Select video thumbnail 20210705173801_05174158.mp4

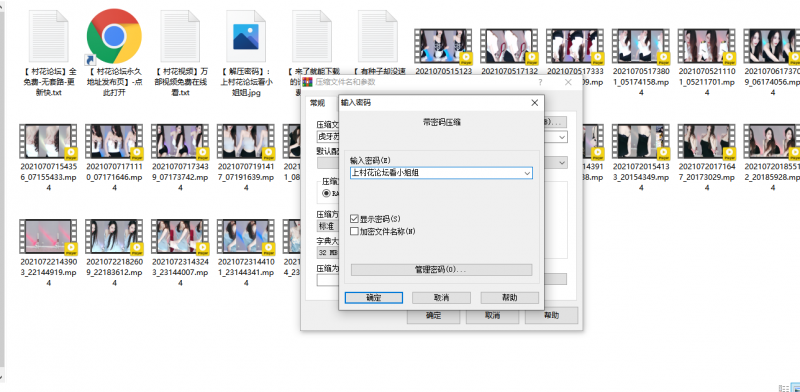641,46
